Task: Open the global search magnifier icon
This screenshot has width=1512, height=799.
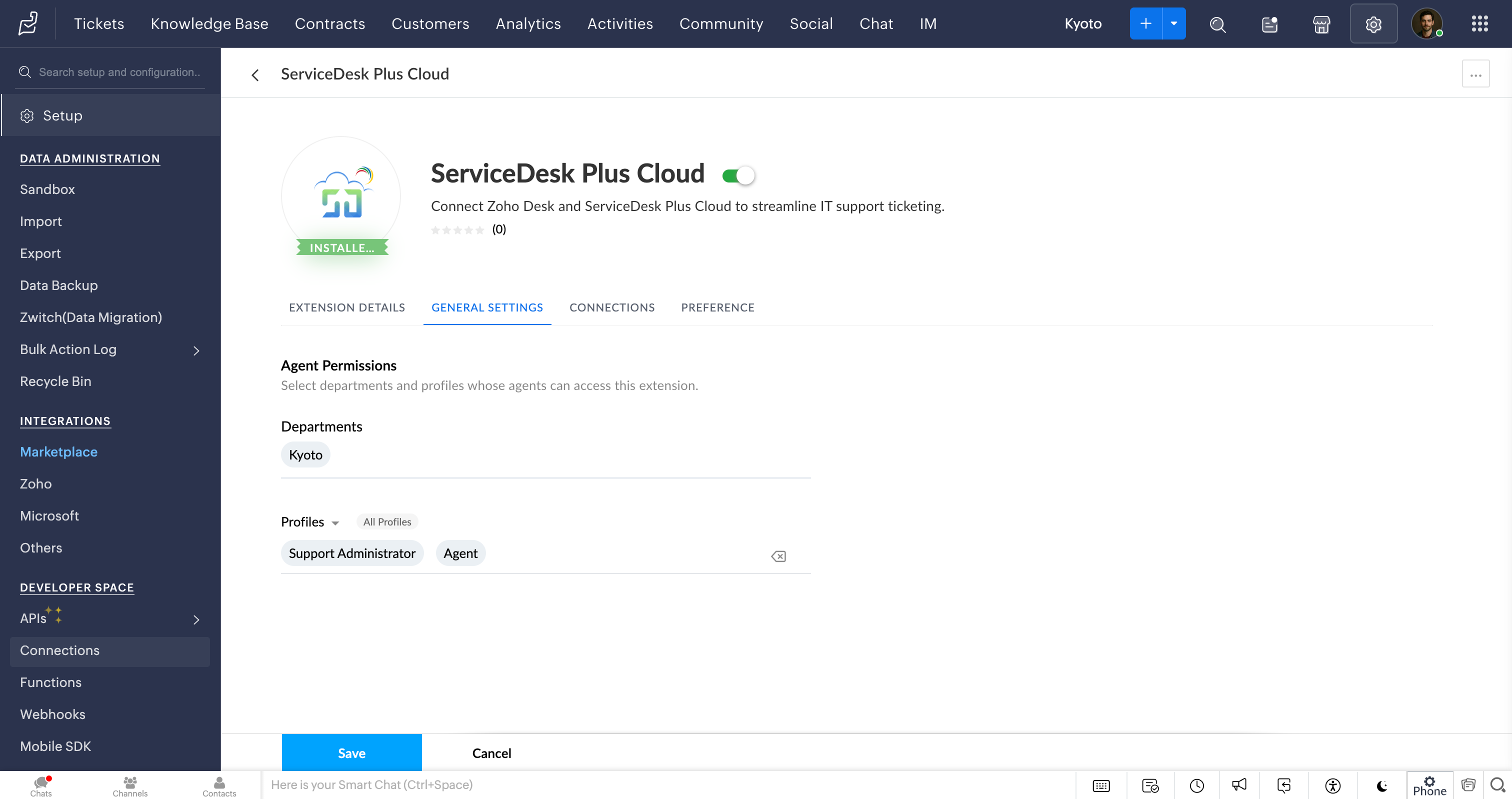Action: [x=1217, y=24]
